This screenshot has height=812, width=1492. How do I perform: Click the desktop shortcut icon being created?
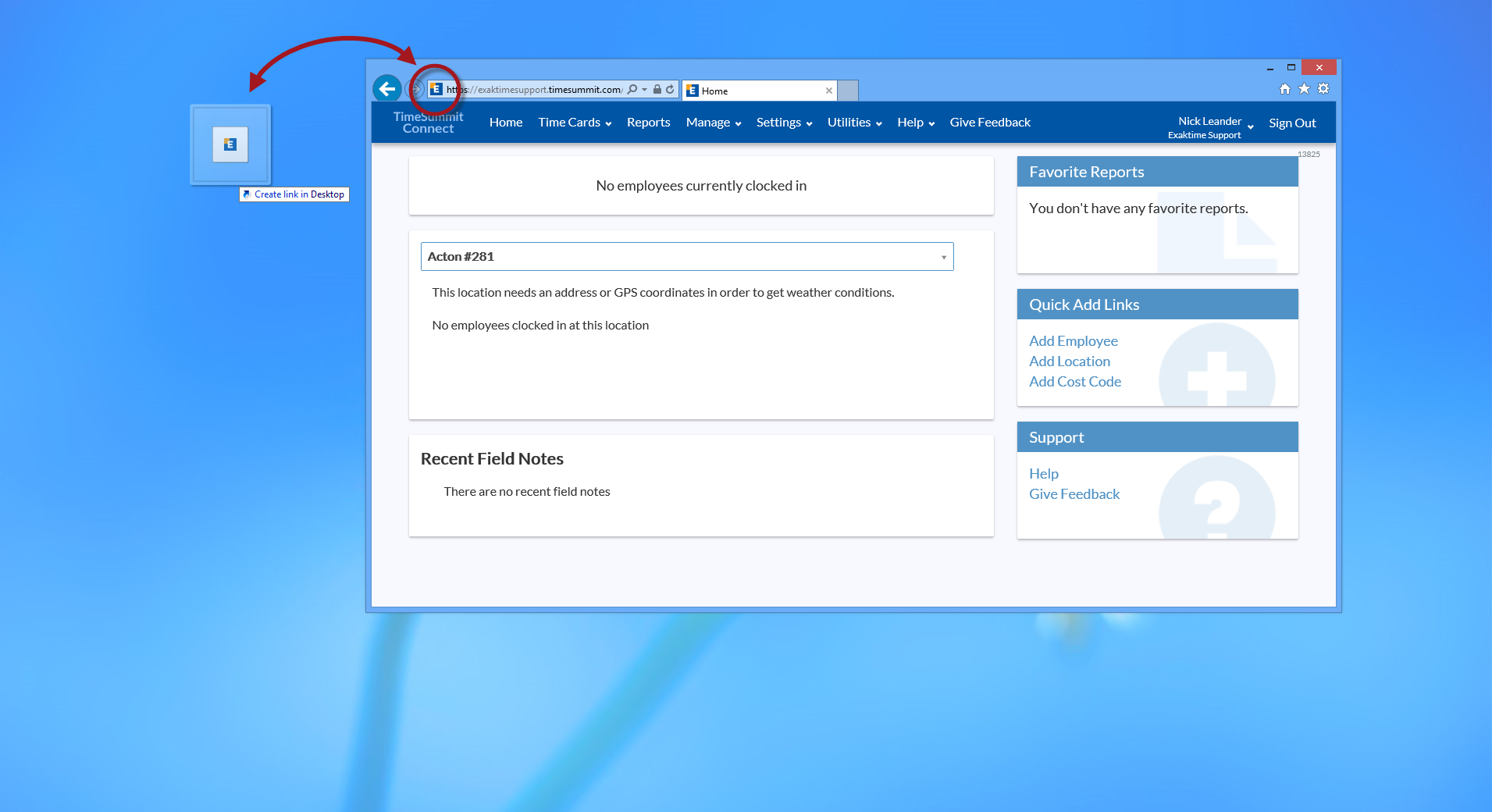(230, 144)
